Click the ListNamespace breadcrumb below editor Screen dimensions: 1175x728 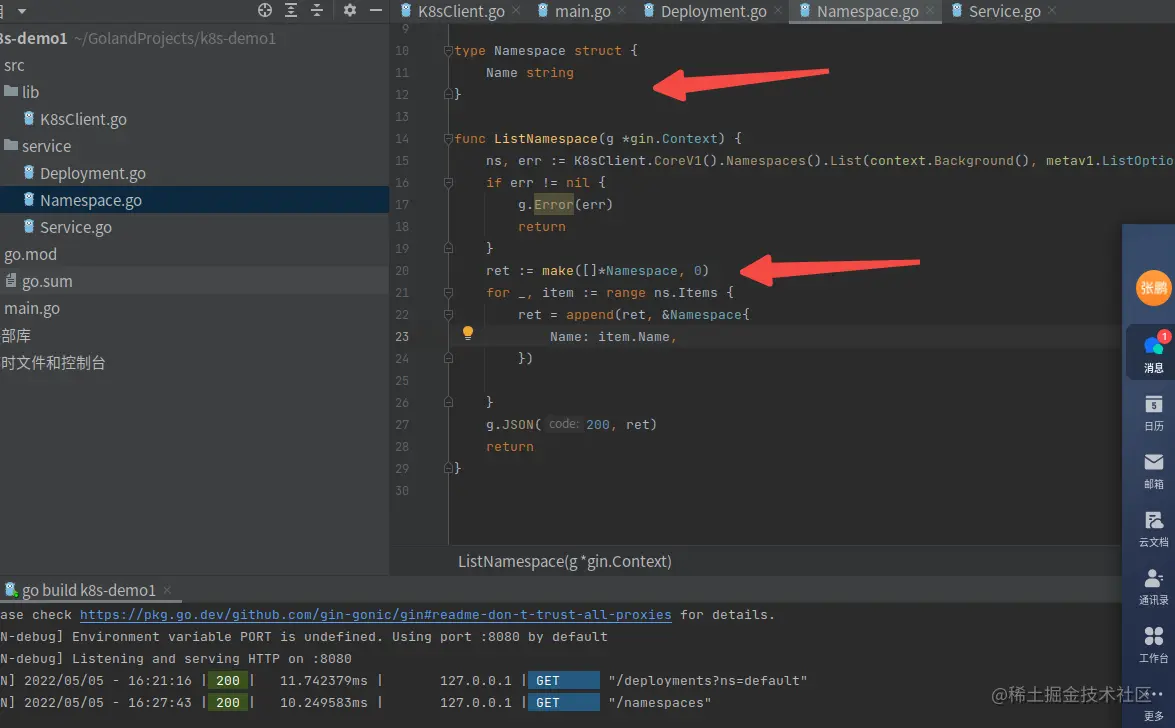click(x=564, y=562)
